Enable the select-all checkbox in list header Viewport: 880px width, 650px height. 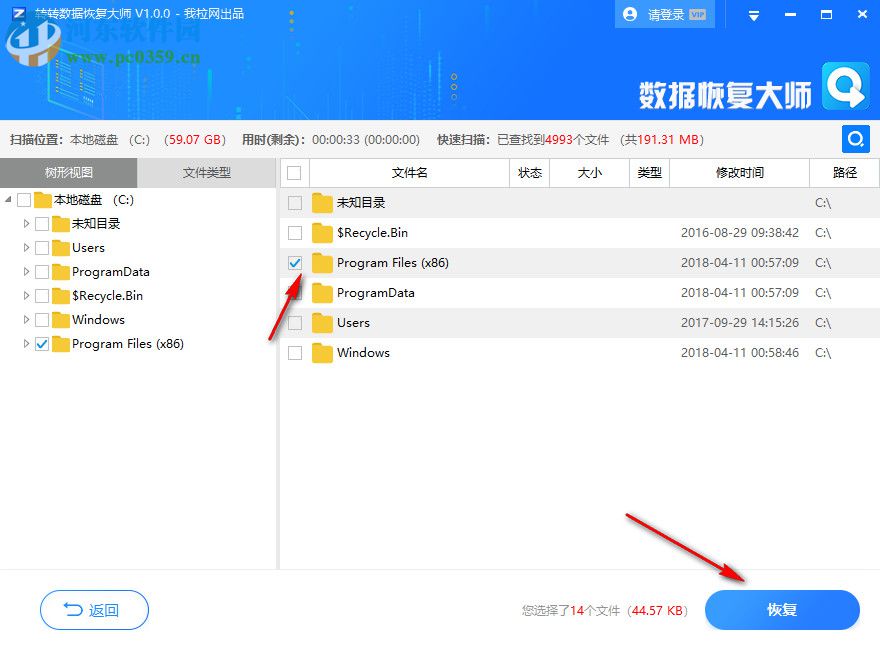294,172
